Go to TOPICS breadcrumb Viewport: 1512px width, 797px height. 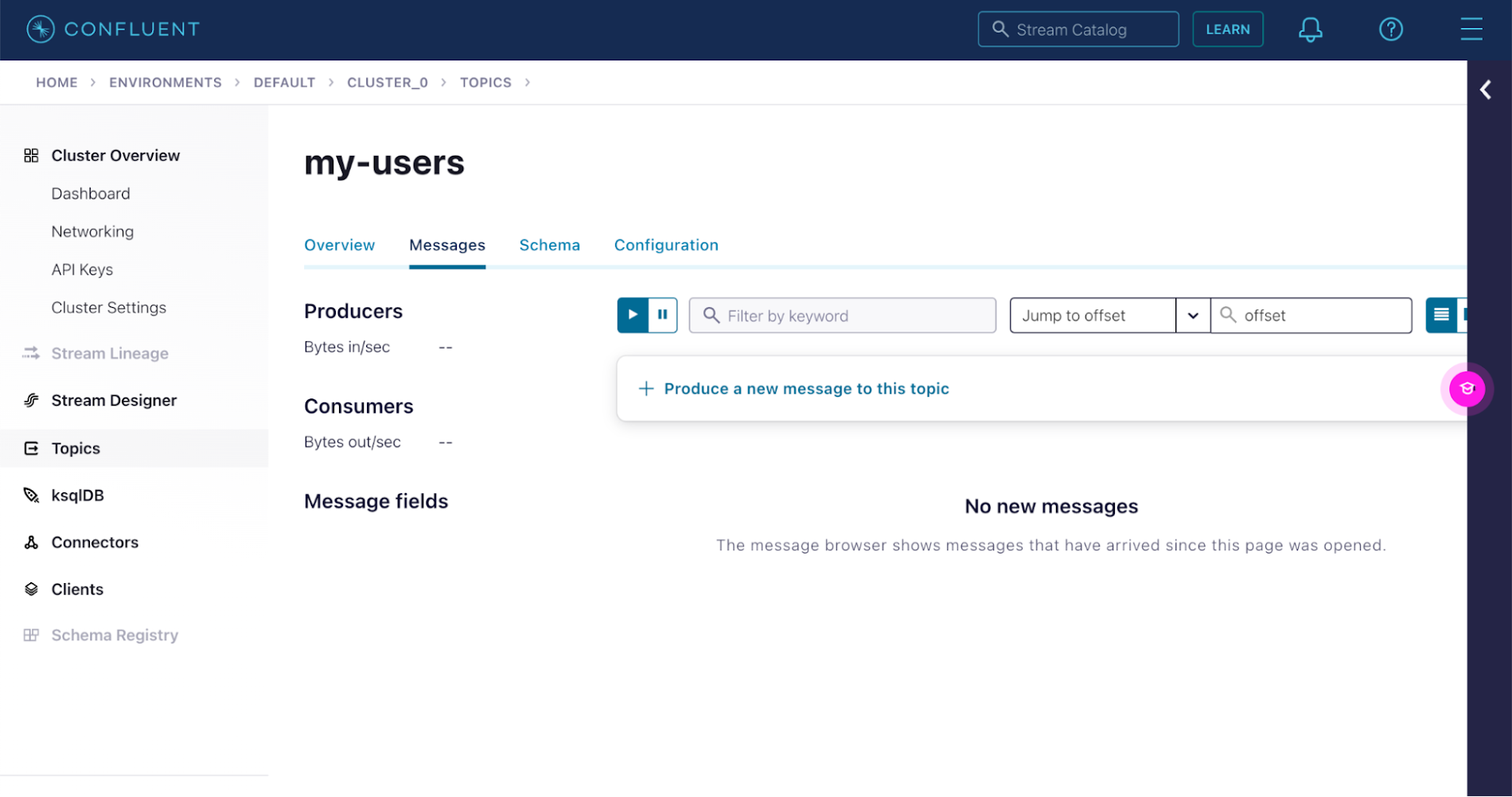coord(485,83)
